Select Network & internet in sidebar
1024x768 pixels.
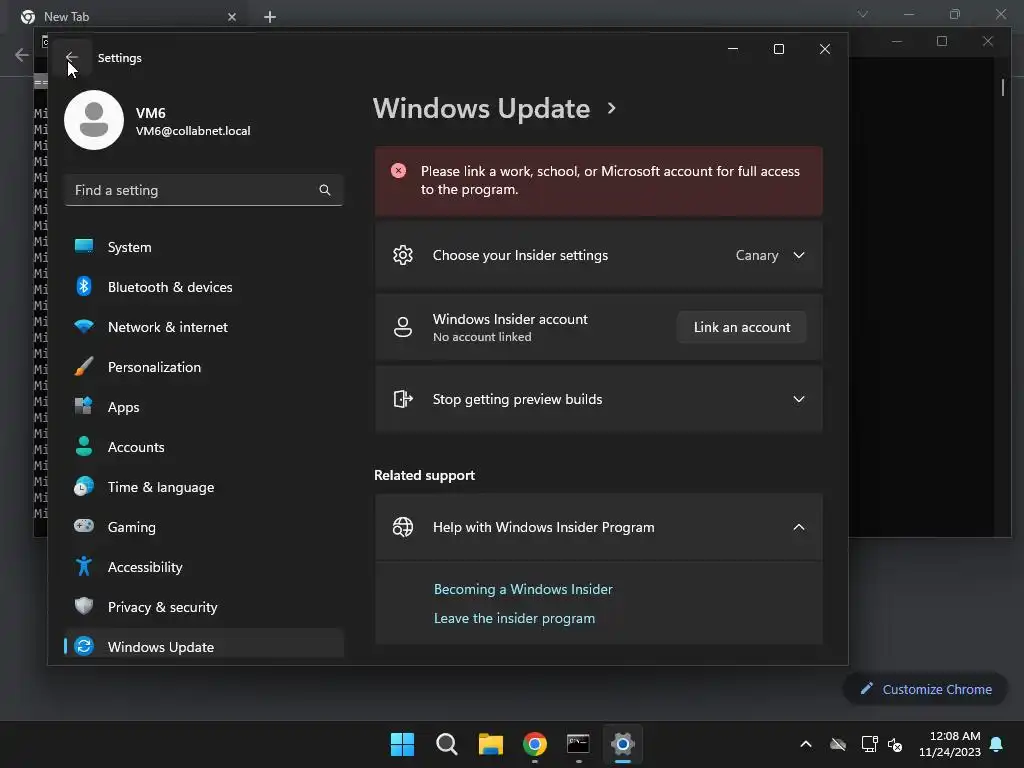(204, 327)
